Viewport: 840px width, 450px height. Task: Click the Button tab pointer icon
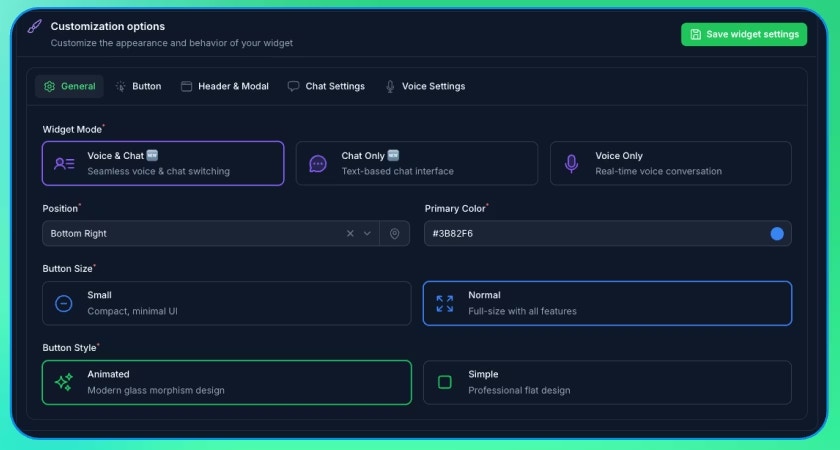point(121,86)
